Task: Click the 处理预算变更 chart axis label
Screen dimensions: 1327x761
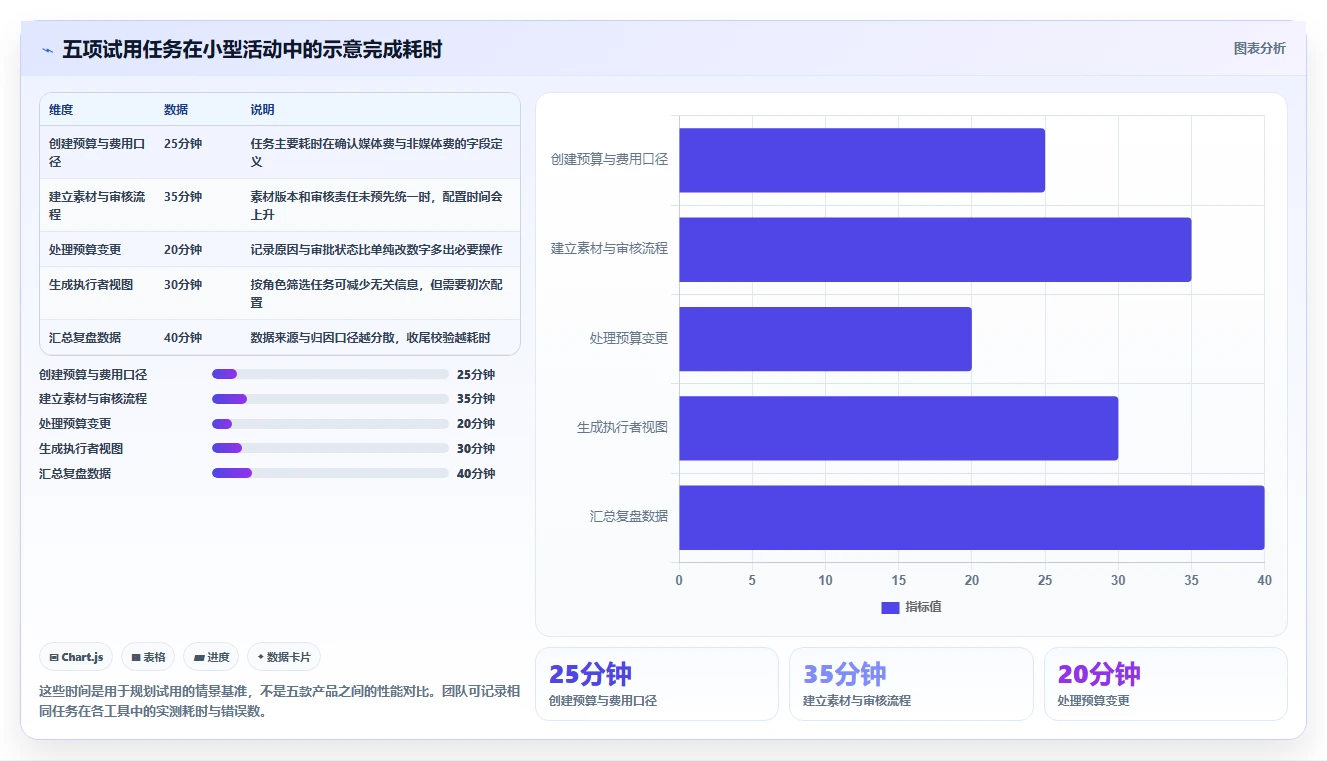Action: [x=629, y=338]
